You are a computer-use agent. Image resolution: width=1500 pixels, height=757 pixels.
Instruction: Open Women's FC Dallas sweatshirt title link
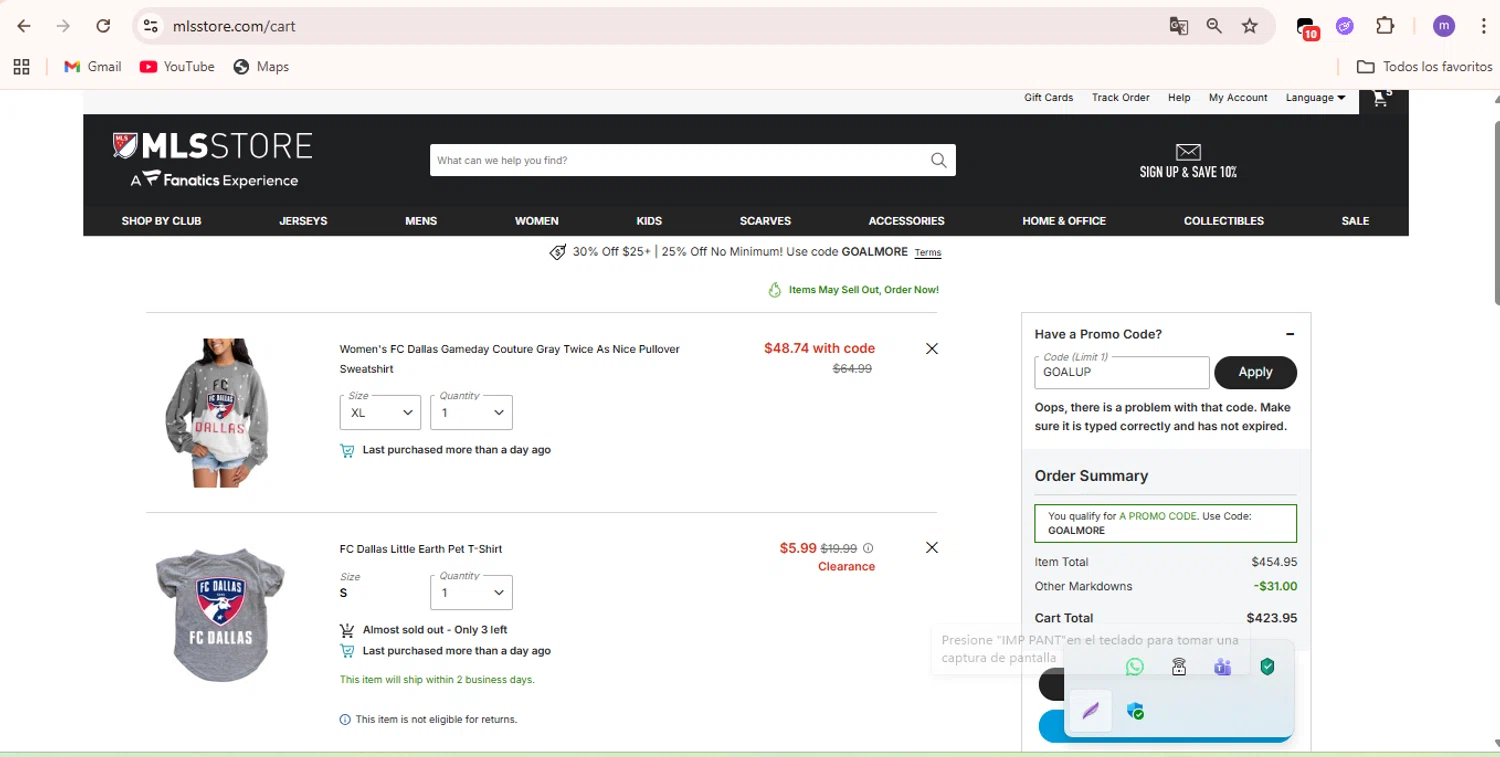click(509, 359)
